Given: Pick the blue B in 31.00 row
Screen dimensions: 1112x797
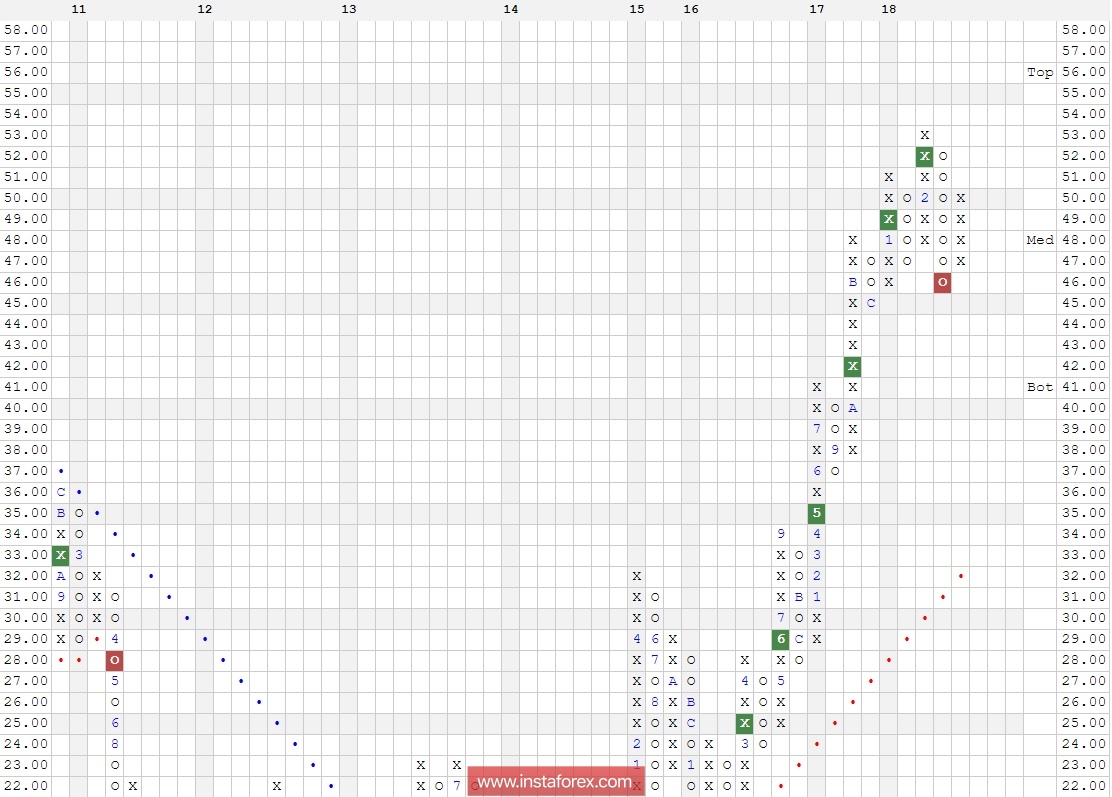Looking at the screenshot, I should point(799,597).
